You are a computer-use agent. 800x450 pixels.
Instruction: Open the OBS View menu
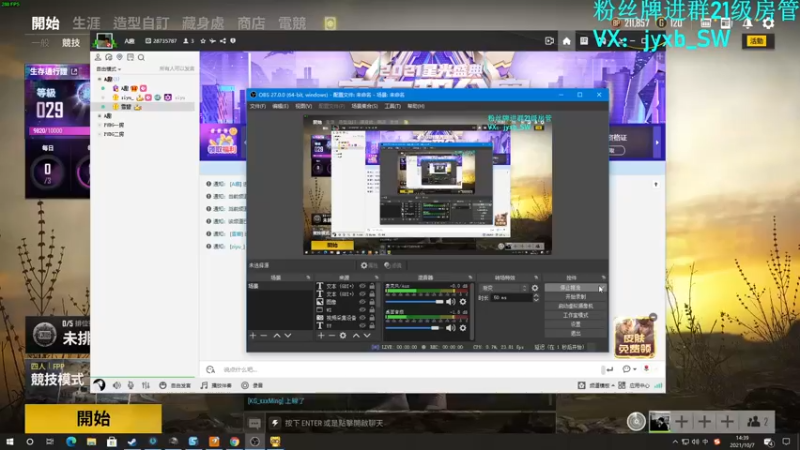click(x=303, y=106)
